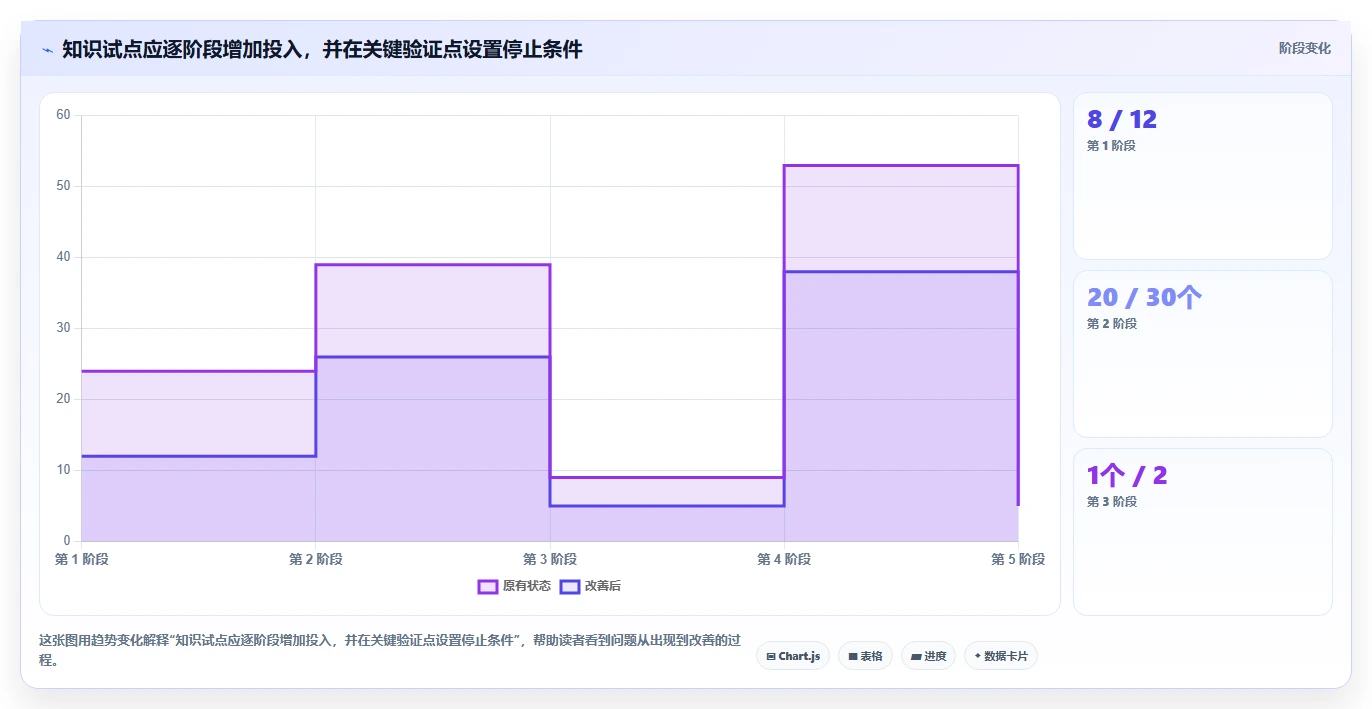
Task: Click the 改善后 blue legend swatch
Action: coord(570,586)
